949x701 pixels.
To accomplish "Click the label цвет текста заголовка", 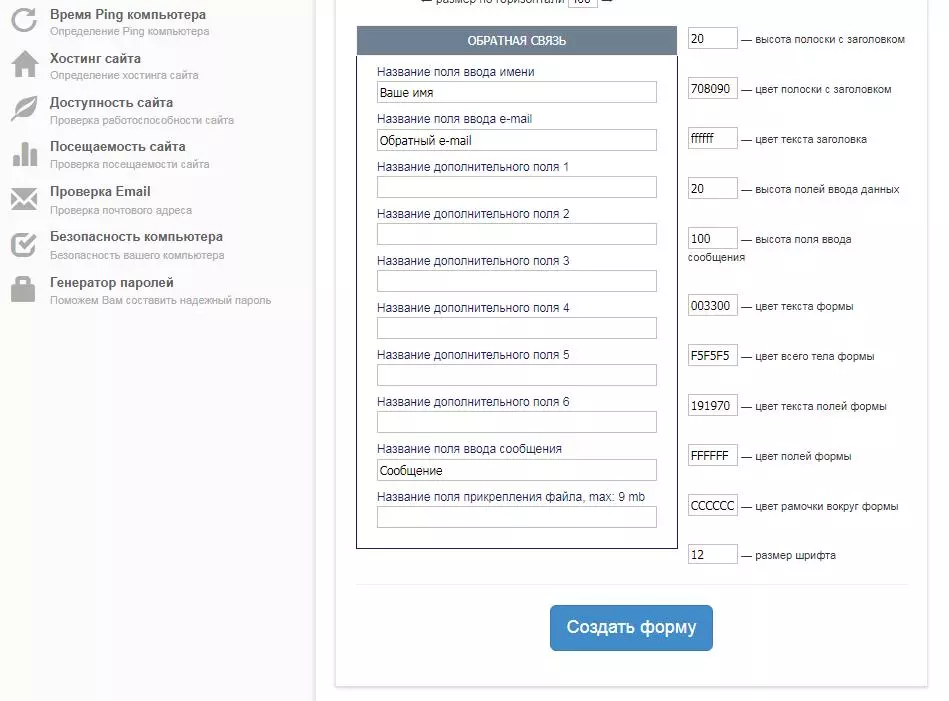I will click(811, 139).
